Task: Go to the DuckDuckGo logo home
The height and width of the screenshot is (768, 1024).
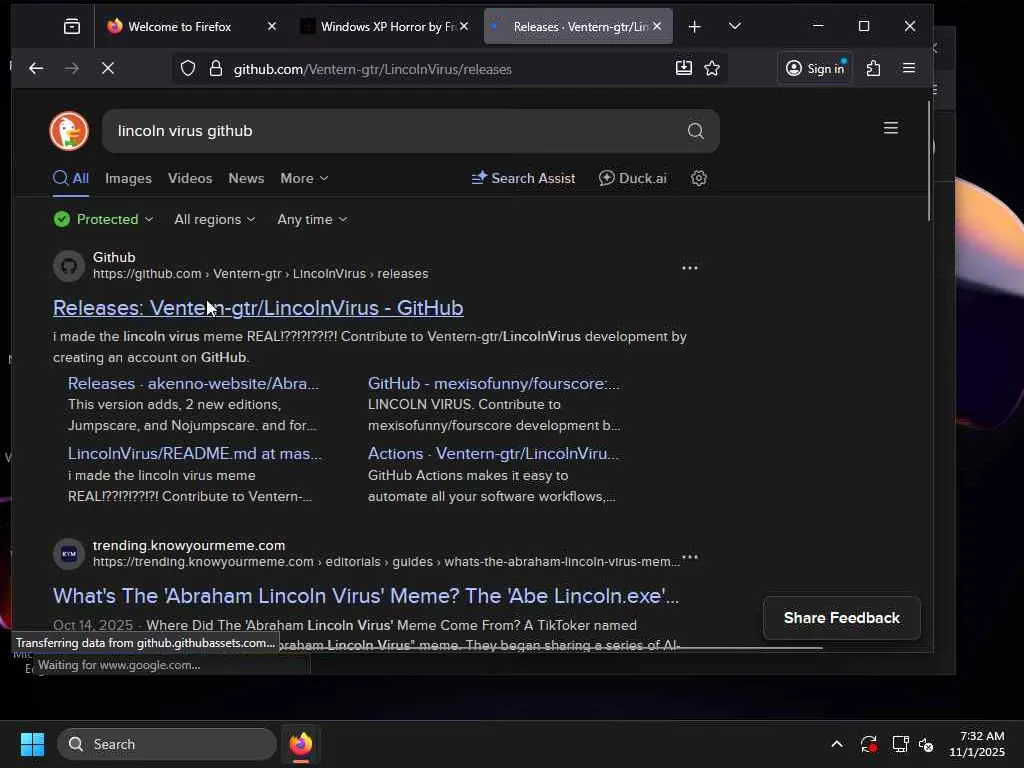Action: [x=69, y=131]
